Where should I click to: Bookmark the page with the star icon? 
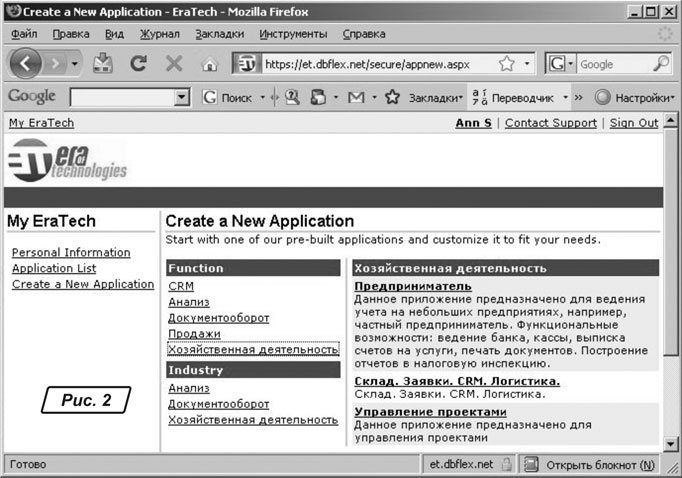pos(507,64)
